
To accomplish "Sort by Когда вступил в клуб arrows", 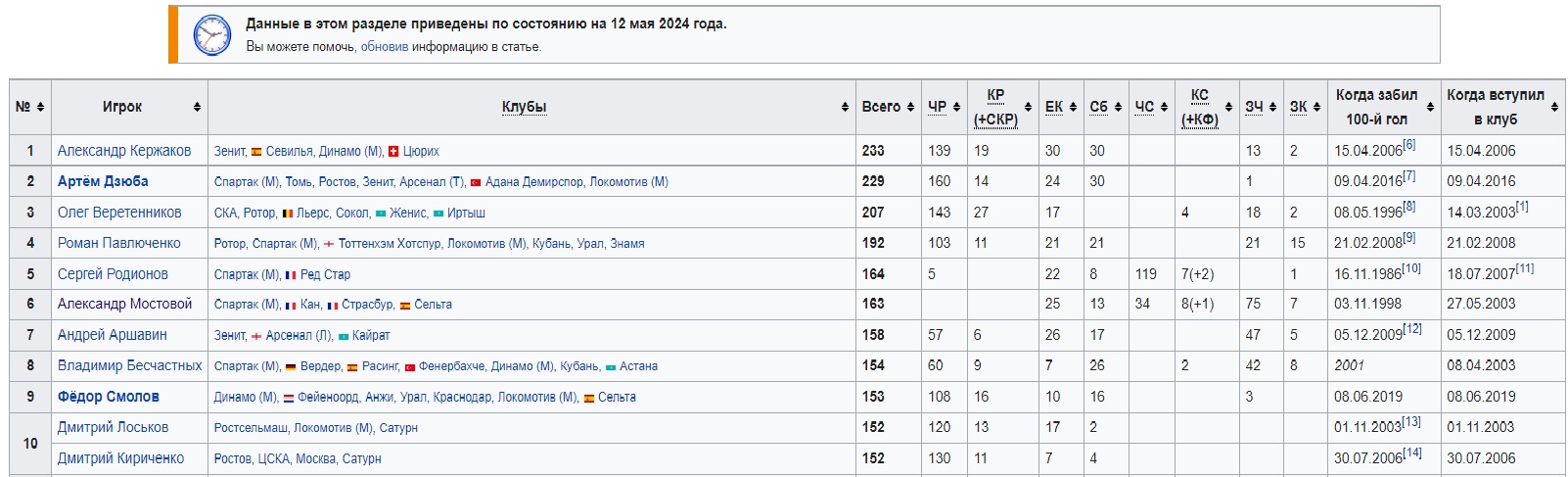I will (1554, 107).
